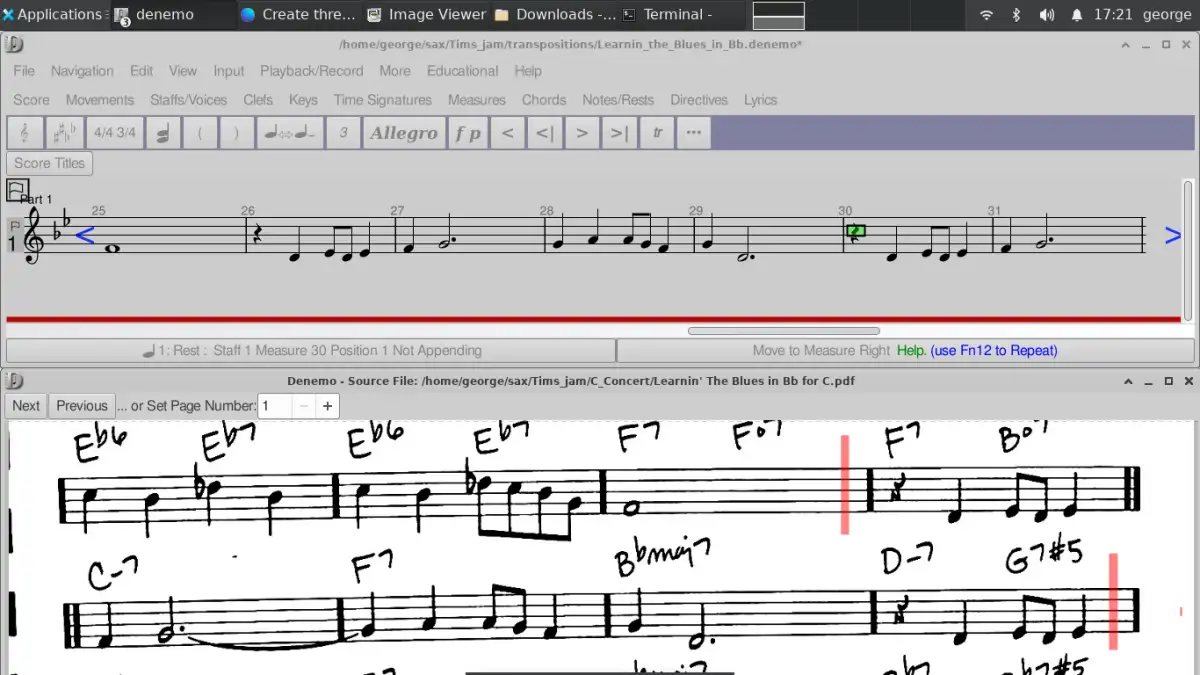Click the volume speaker icon

(1046, 15)
